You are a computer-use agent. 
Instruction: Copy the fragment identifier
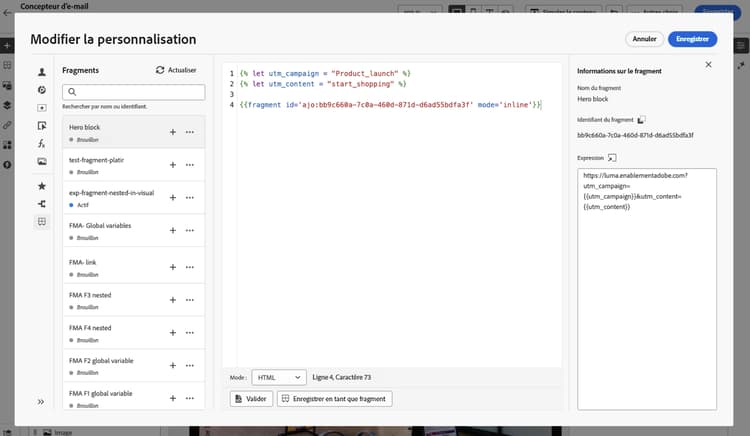[x=641, y=120]
